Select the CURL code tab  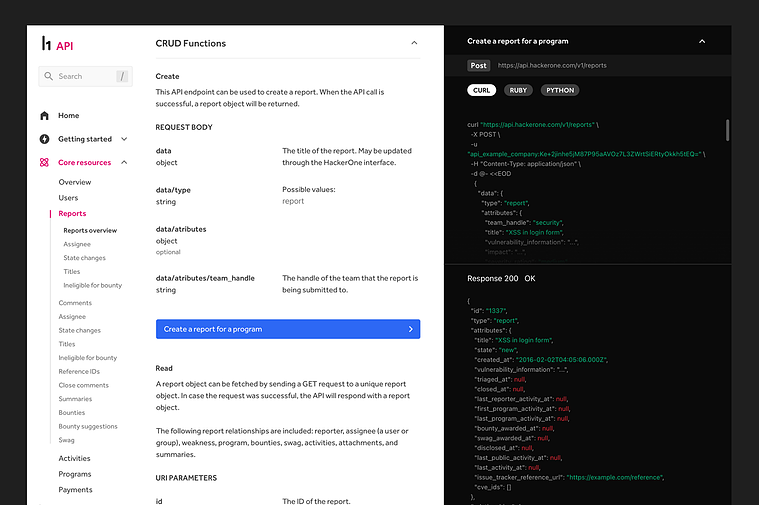pos(482,90)
